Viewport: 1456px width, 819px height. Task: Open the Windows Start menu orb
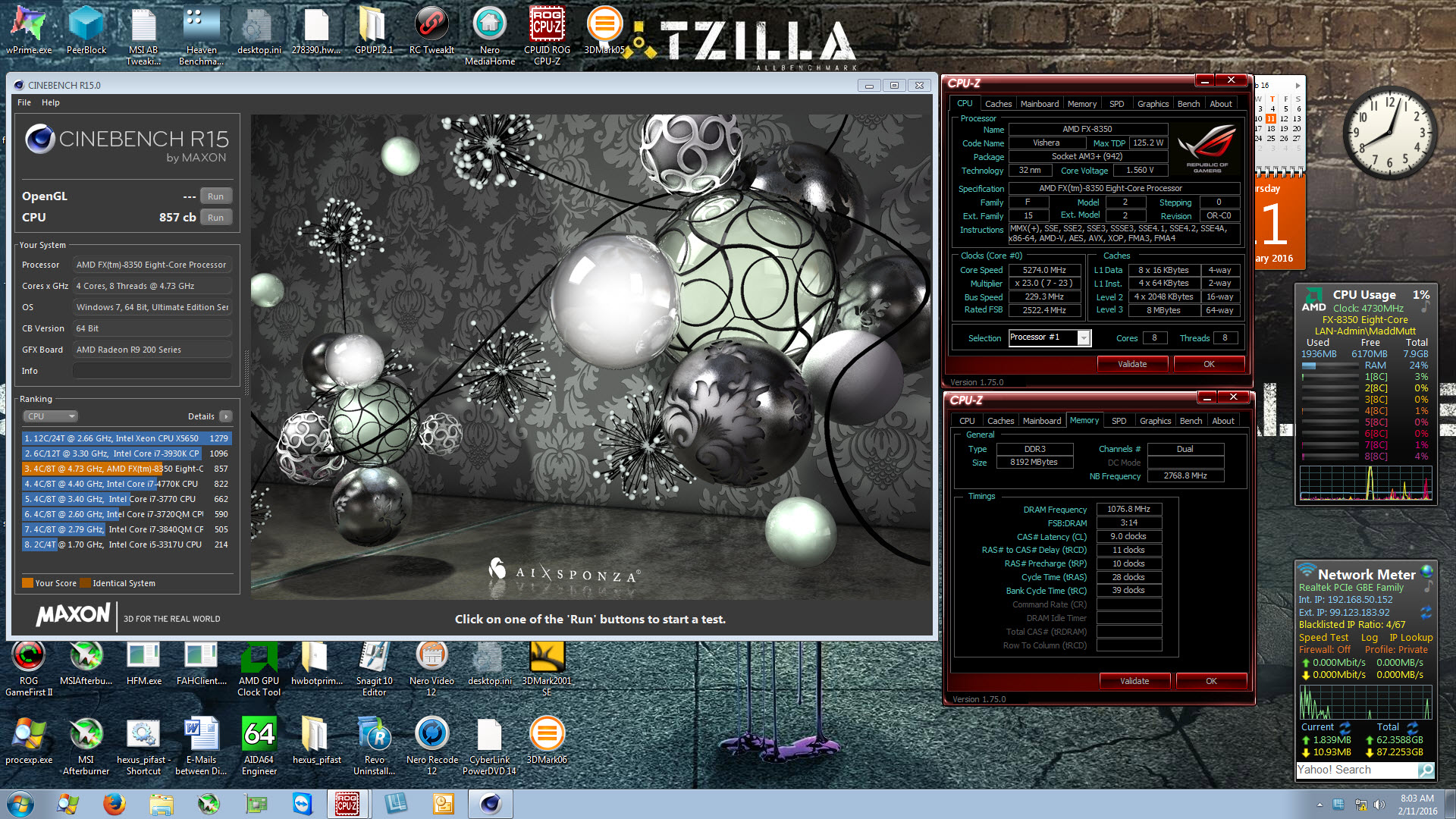click(x=20, y=804)
